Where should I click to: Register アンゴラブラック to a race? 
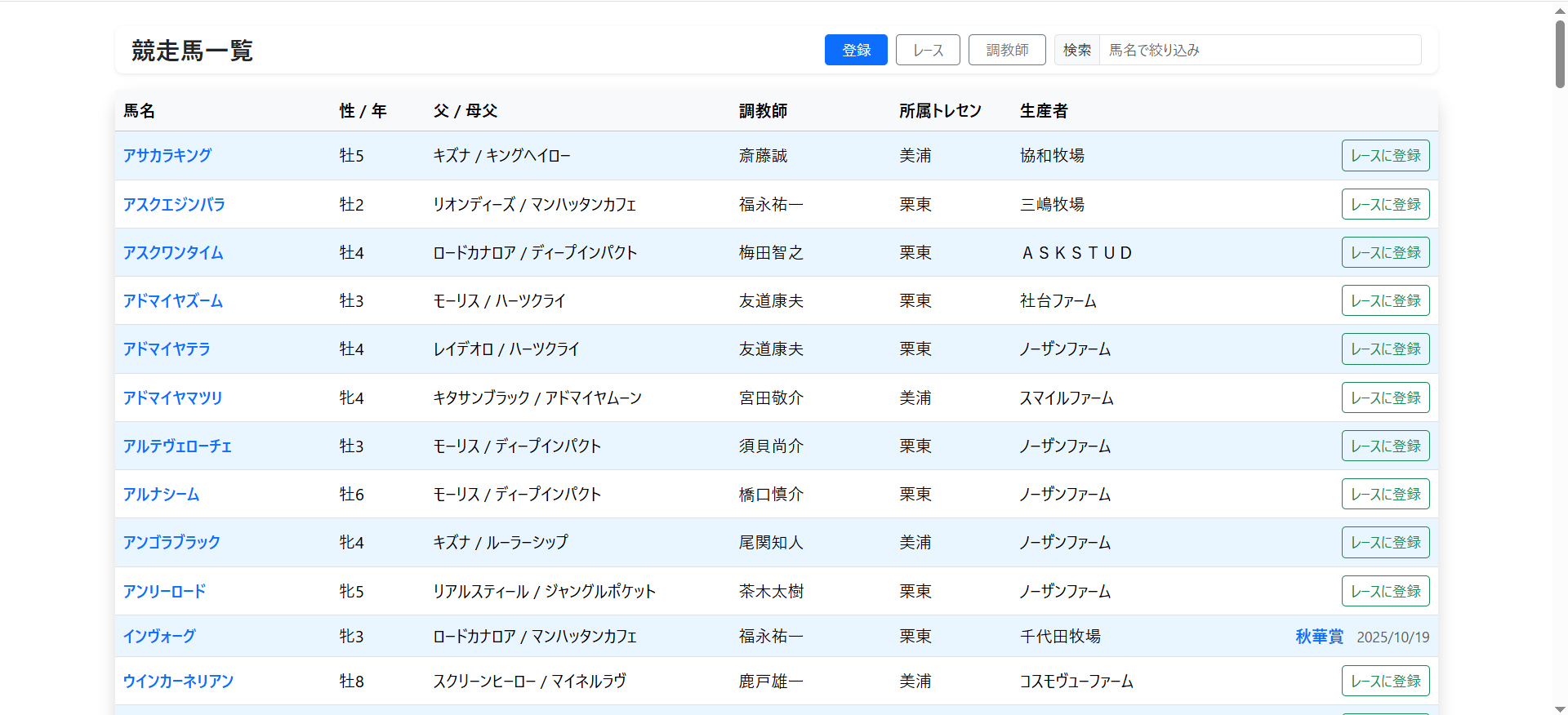[1385, 542]
